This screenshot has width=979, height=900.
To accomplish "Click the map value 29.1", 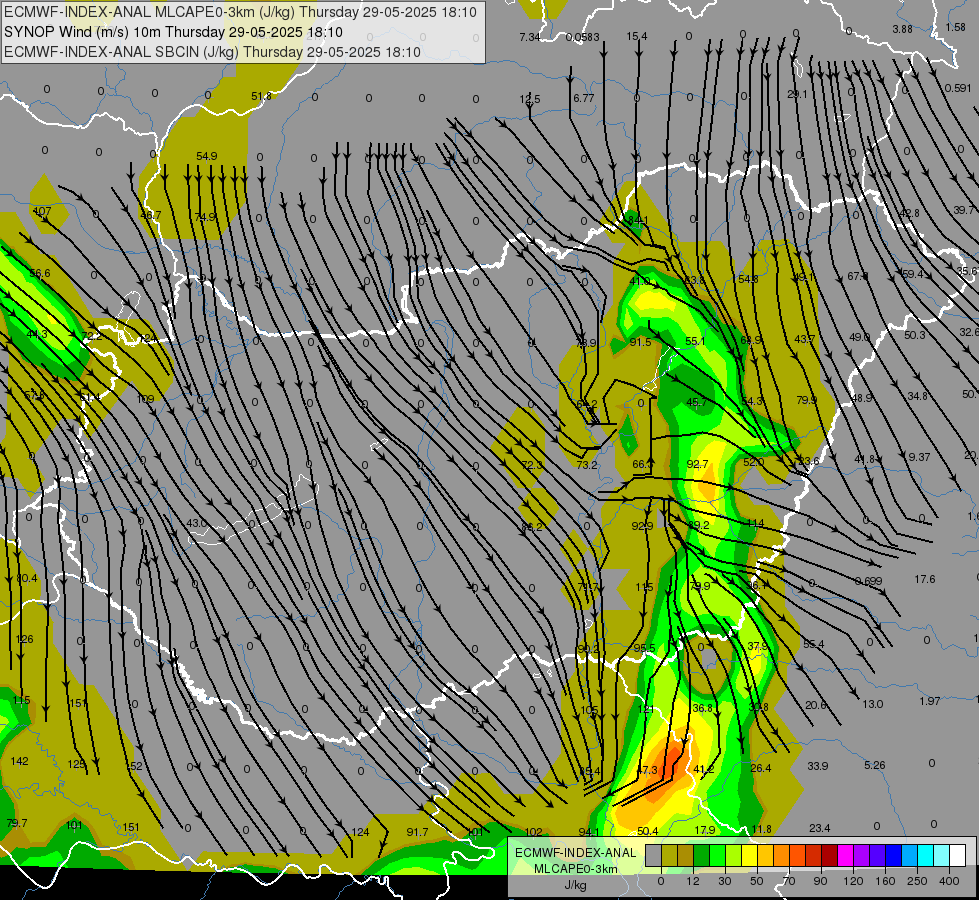I will click(797, 94).
